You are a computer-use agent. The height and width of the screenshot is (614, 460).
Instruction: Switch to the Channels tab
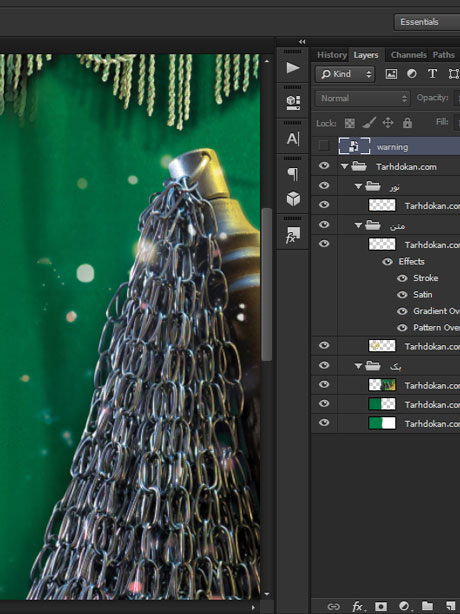pos(408,55)
